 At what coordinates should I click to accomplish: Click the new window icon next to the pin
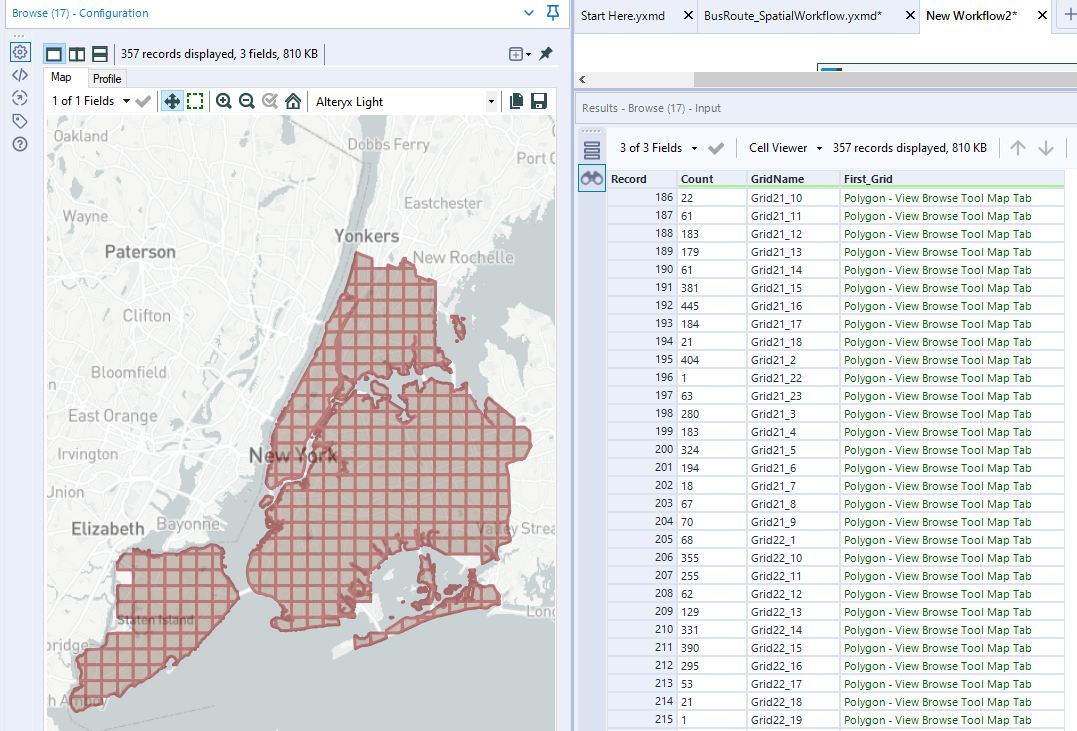[x=516, y=54]
